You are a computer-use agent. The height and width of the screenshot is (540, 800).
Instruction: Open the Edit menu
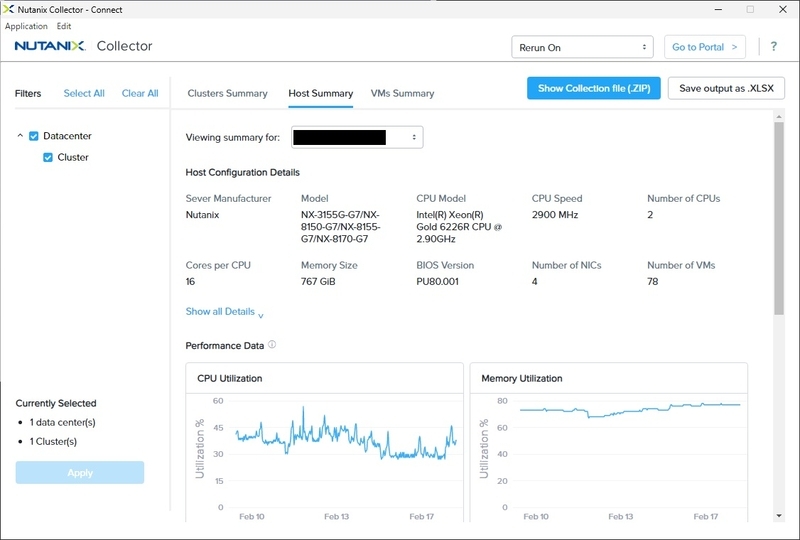(64, 26)
